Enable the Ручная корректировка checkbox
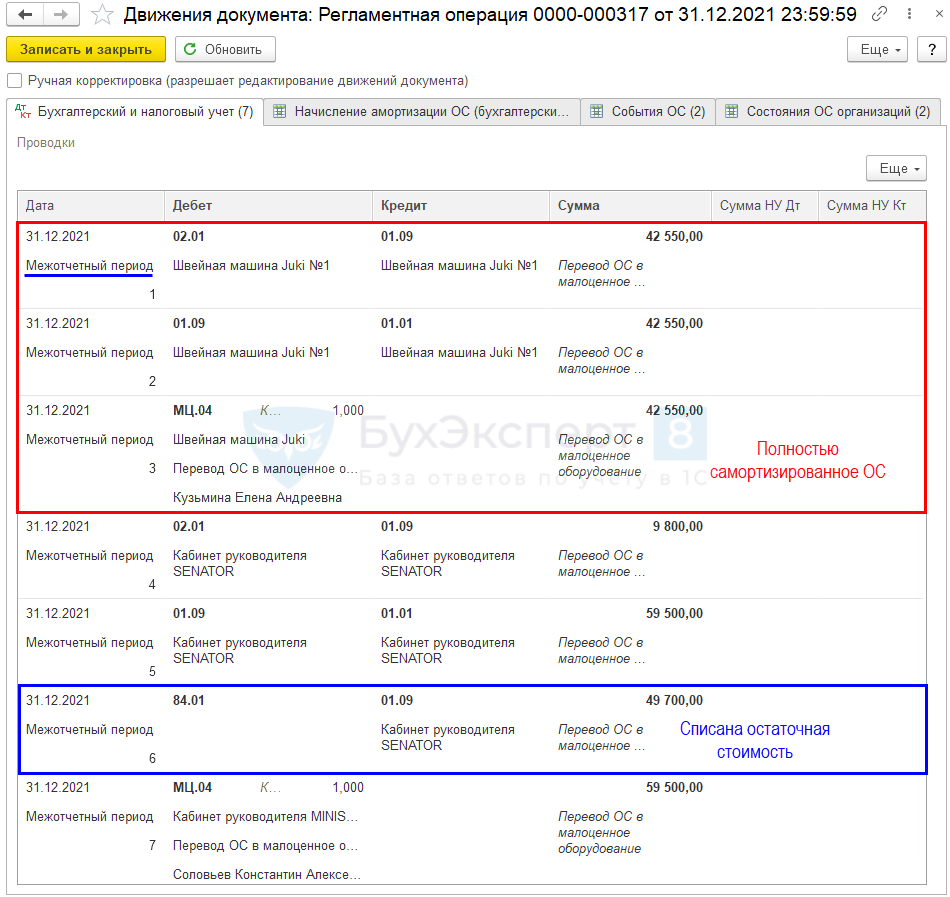 (14, 81)
